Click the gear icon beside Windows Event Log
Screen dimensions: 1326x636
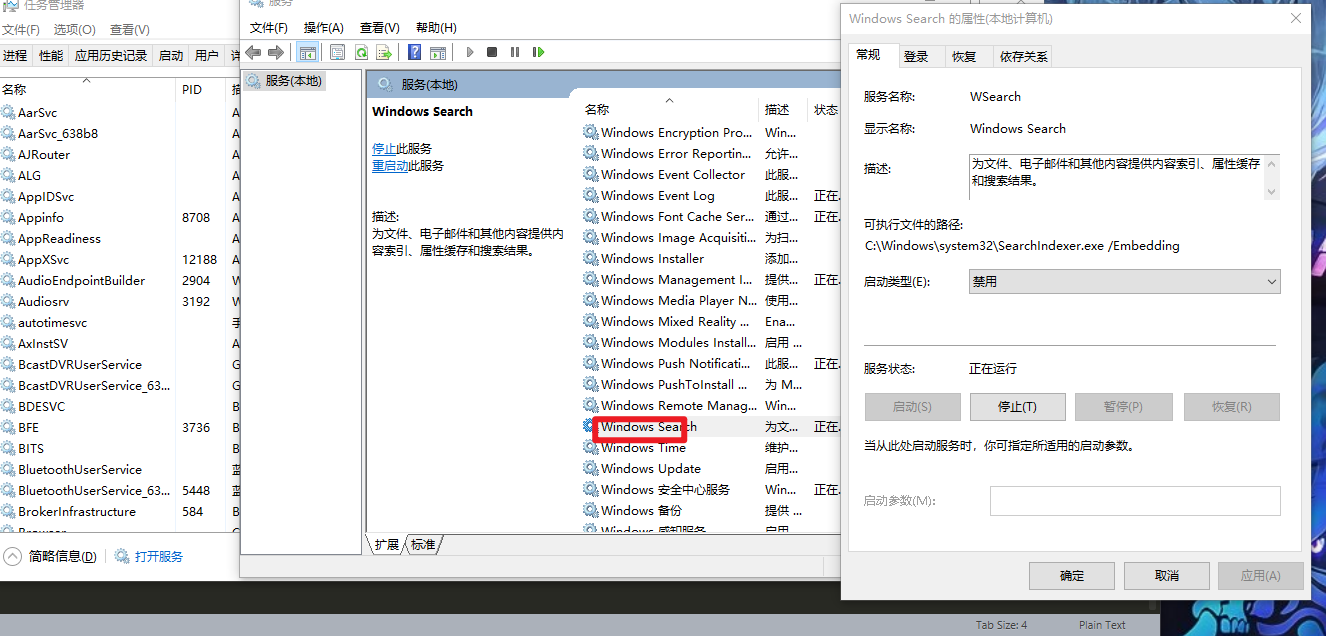tap(591, 196)
